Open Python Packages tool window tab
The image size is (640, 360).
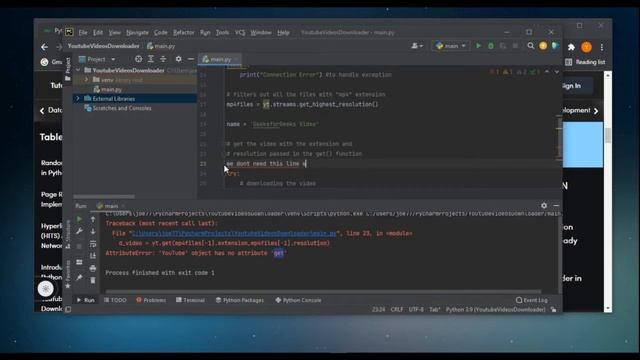(240, 300)
